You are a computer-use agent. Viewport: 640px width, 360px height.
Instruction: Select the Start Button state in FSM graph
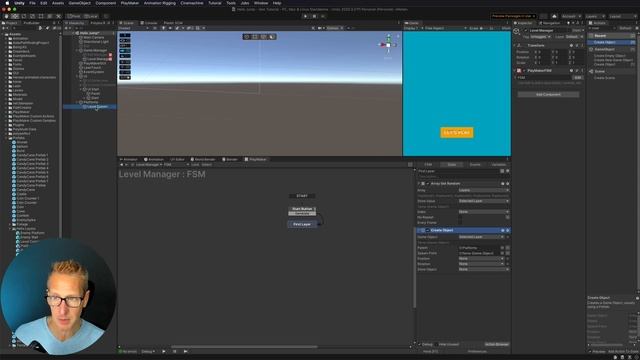pyautogui.click(x=302, y=209)
